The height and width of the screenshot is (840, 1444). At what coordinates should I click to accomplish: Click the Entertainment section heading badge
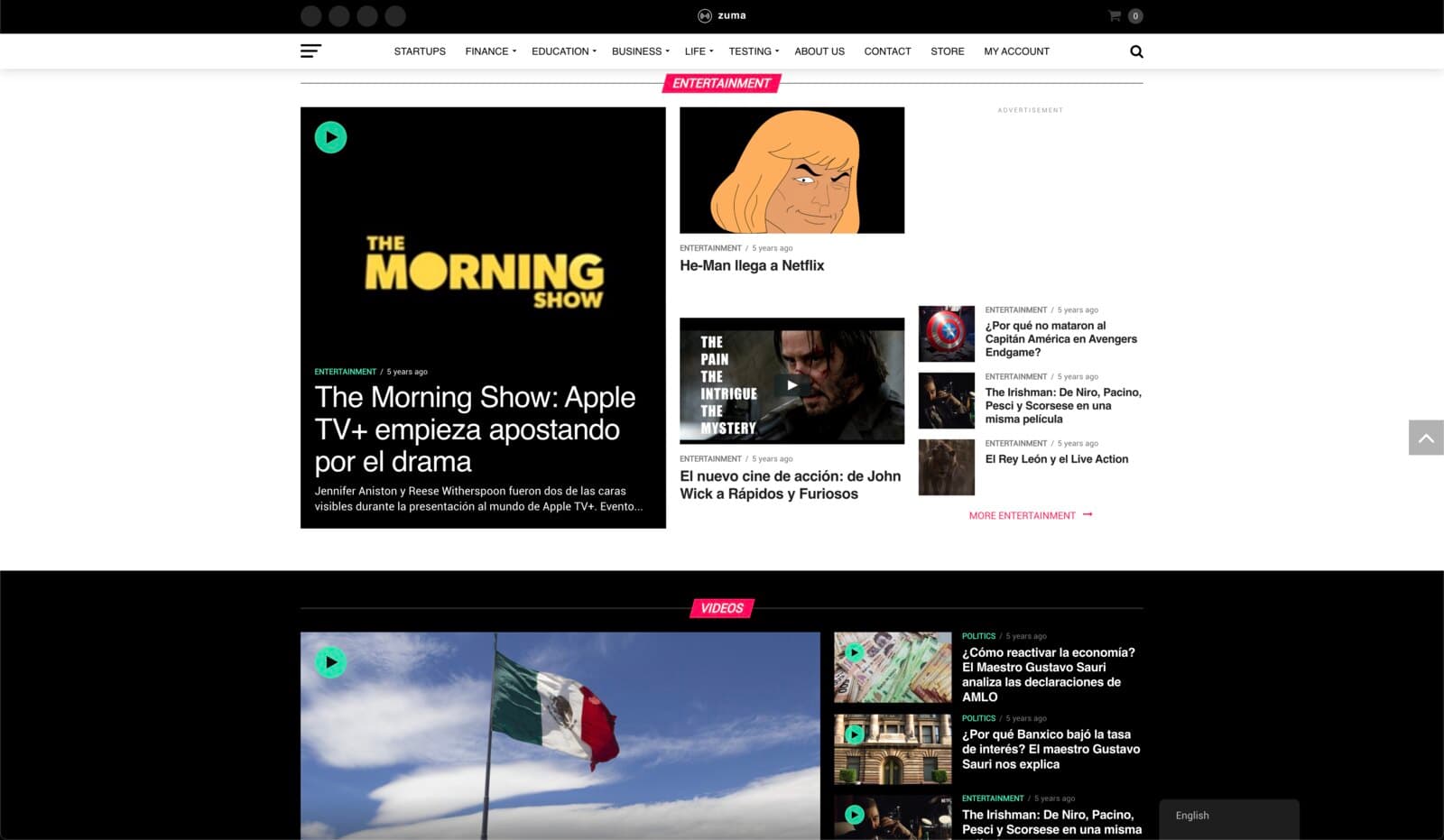[722, 83]
